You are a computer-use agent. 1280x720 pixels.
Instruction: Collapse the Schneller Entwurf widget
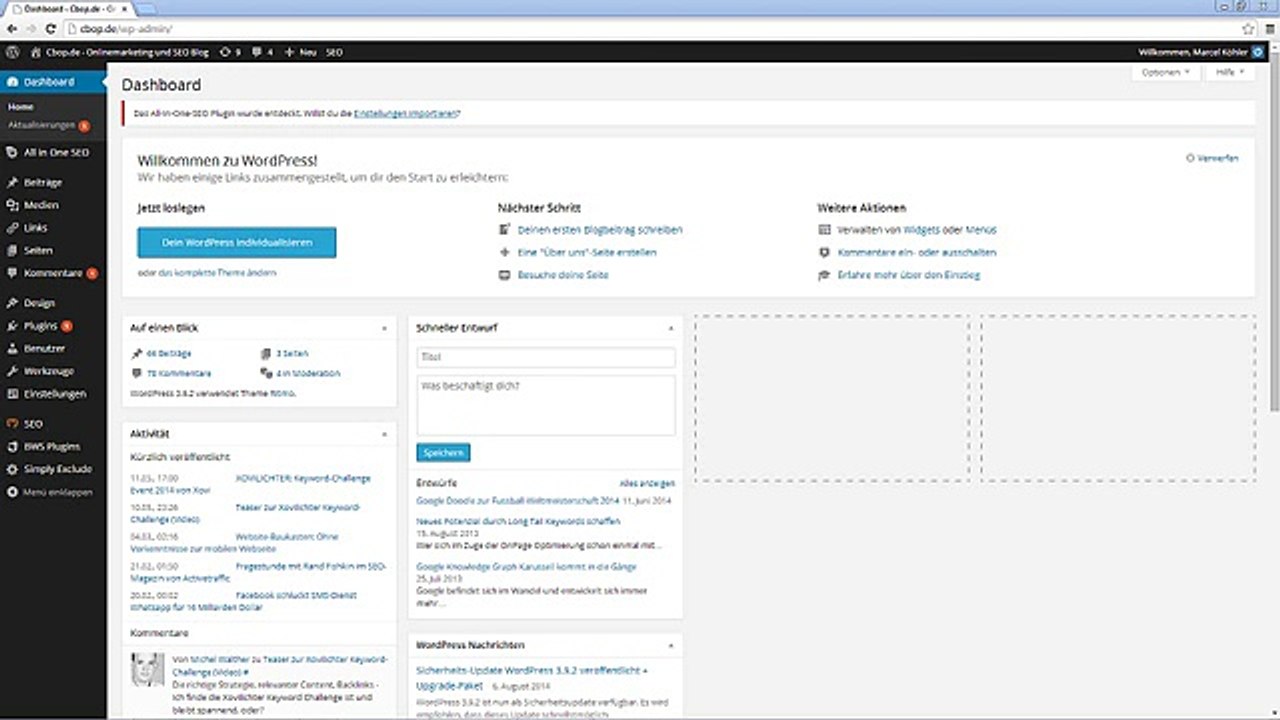tap(671, 328)
